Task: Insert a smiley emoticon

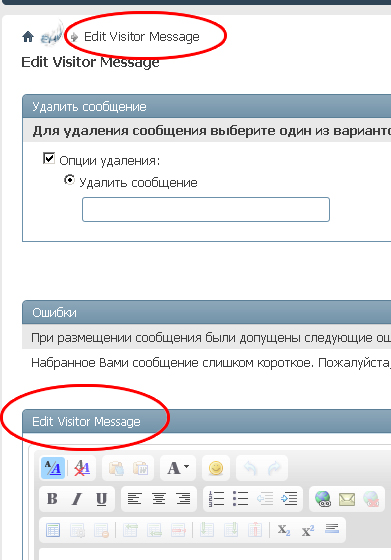Action: coord(216,468)
